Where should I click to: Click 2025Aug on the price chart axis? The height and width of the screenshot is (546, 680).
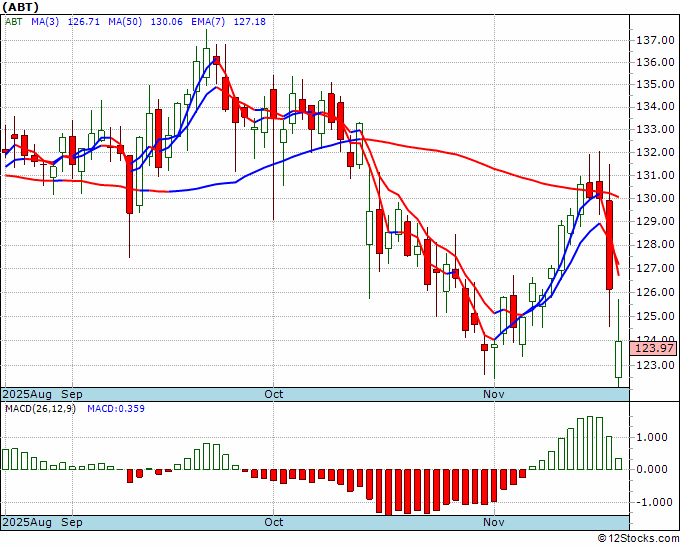click(x=27, y=394)
